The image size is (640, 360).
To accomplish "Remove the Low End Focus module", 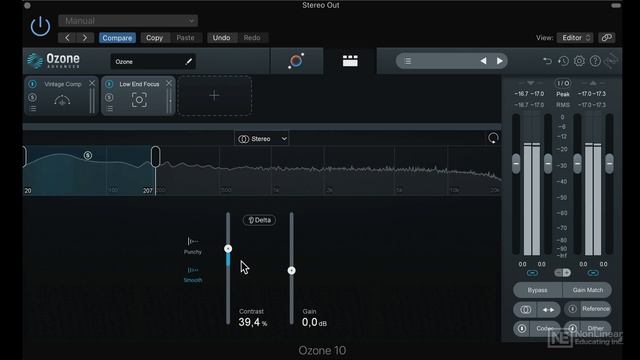I will coord(169,83).
